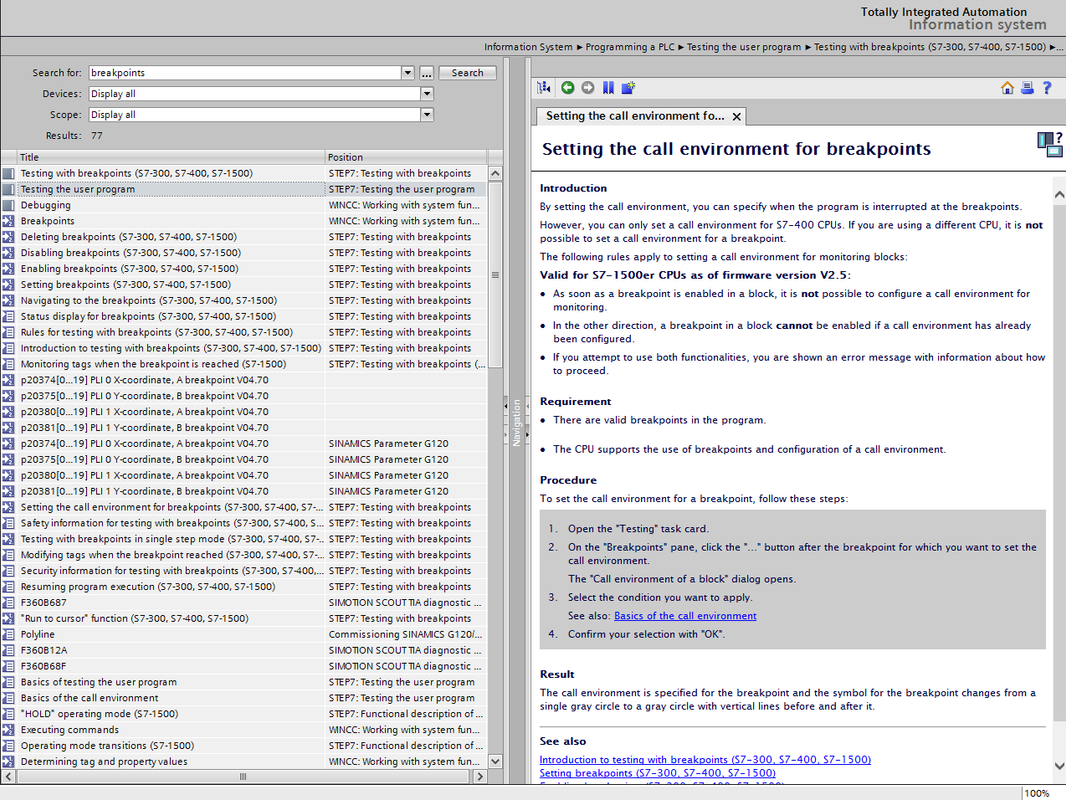The height and width of the screenshot is (800, 1066).
Task: Click the 100% zoom indicator in status bar
Action: 1037,793
